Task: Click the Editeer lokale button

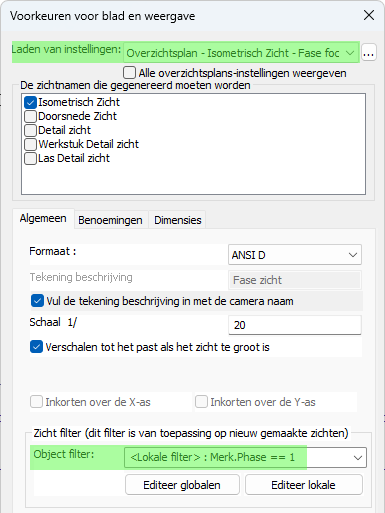Action: pyautogui.click(x=303, y=485)
